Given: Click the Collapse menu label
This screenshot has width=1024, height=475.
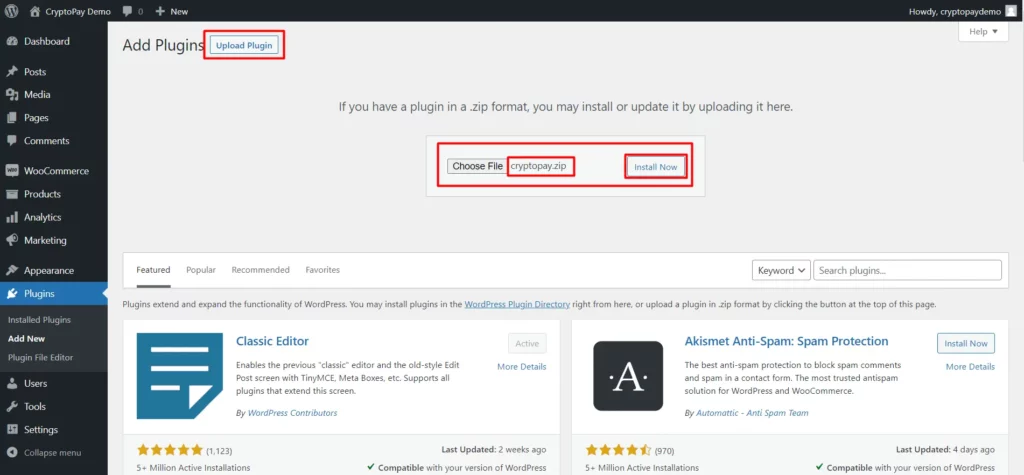Looking at the screenshot, I should coord(52,453).
